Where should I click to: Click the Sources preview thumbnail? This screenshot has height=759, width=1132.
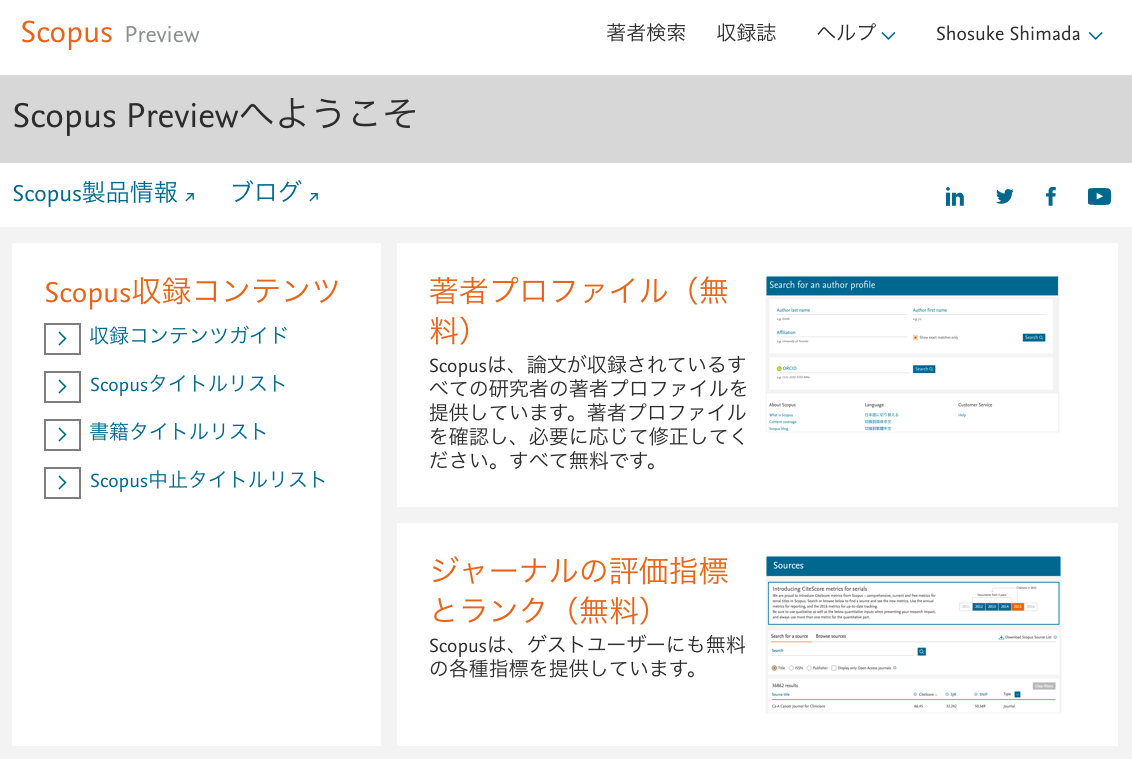coord(913,635)
